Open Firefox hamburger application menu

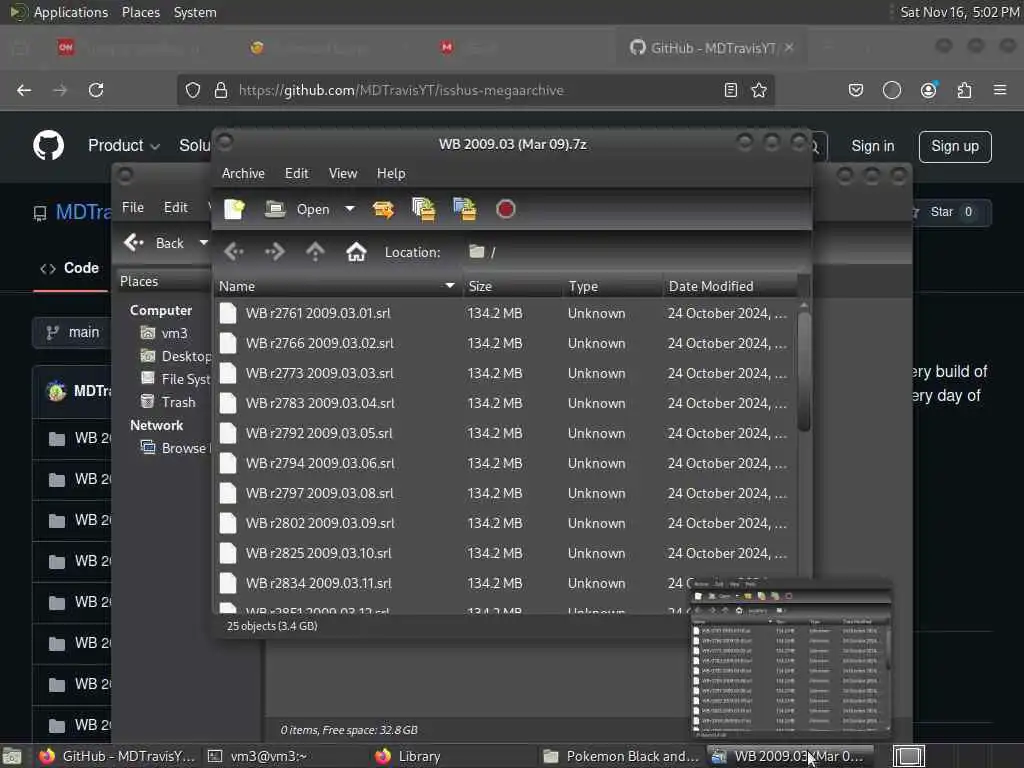pyautogui.click(x=1000, y=90)
